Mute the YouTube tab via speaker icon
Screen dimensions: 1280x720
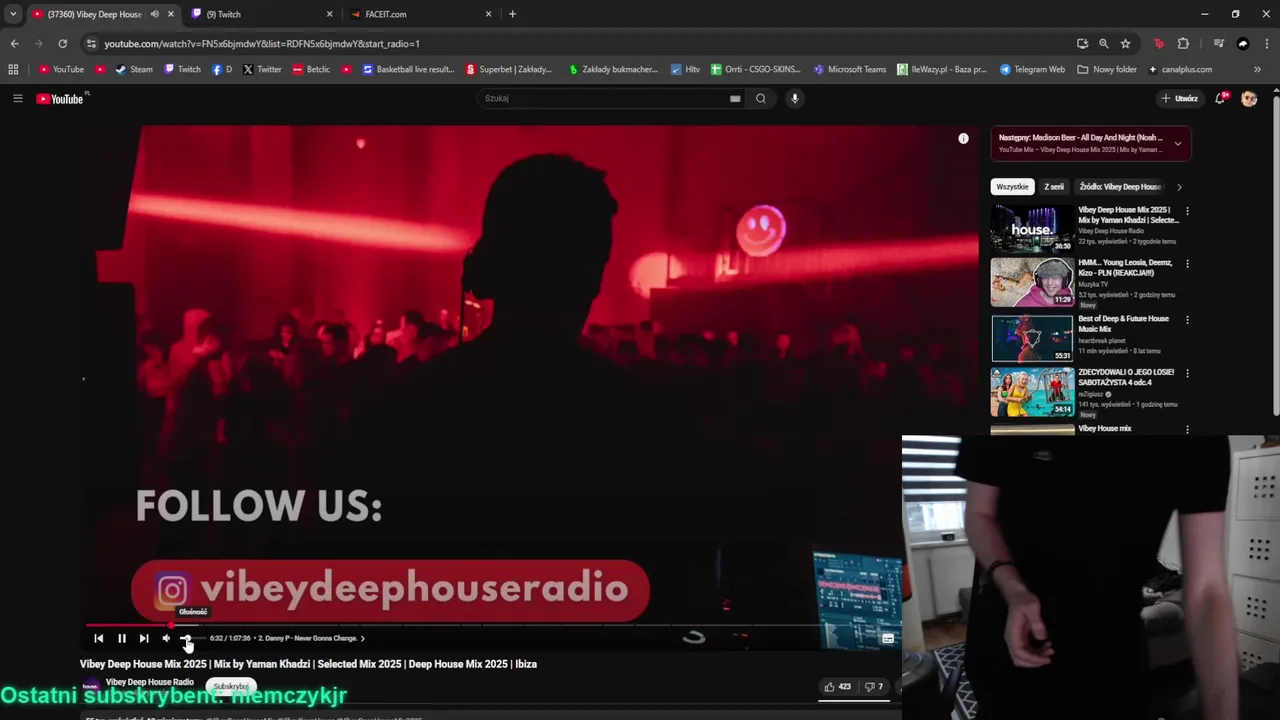click(154, 14)
